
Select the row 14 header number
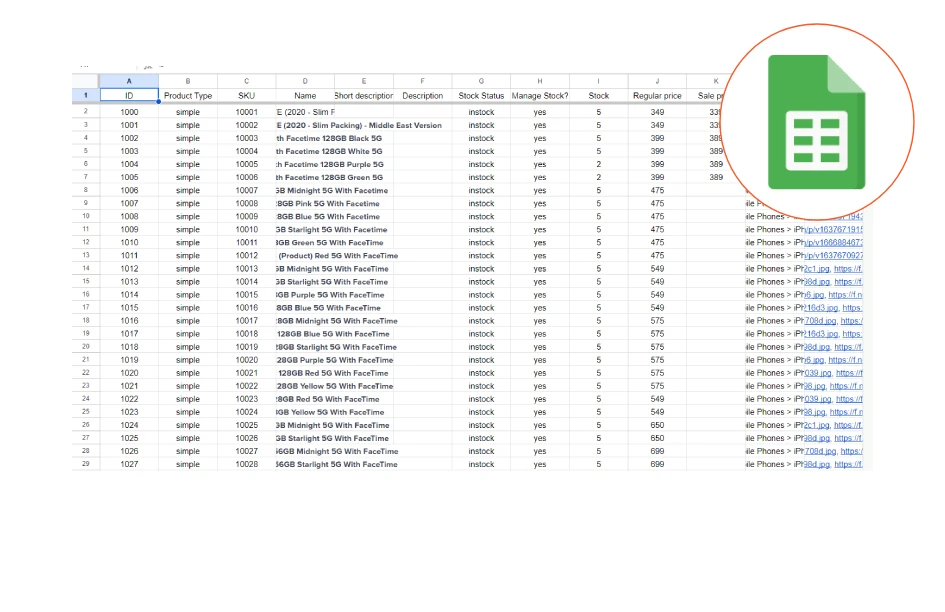click(86, 268)
